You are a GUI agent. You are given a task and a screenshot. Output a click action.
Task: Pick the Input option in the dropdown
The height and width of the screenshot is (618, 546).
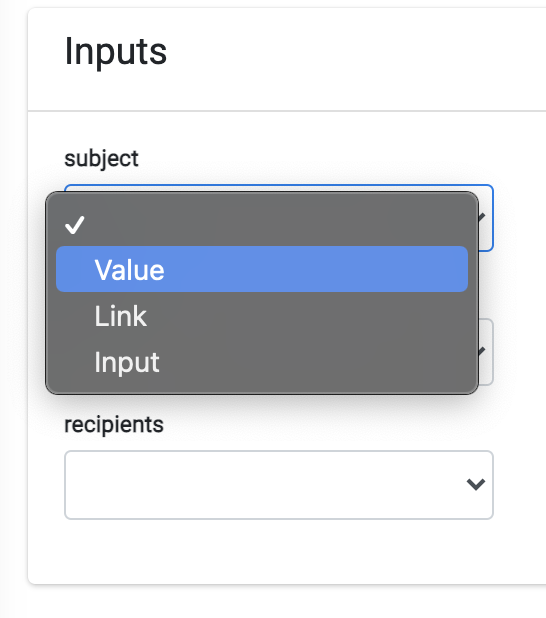pos(262,362)
